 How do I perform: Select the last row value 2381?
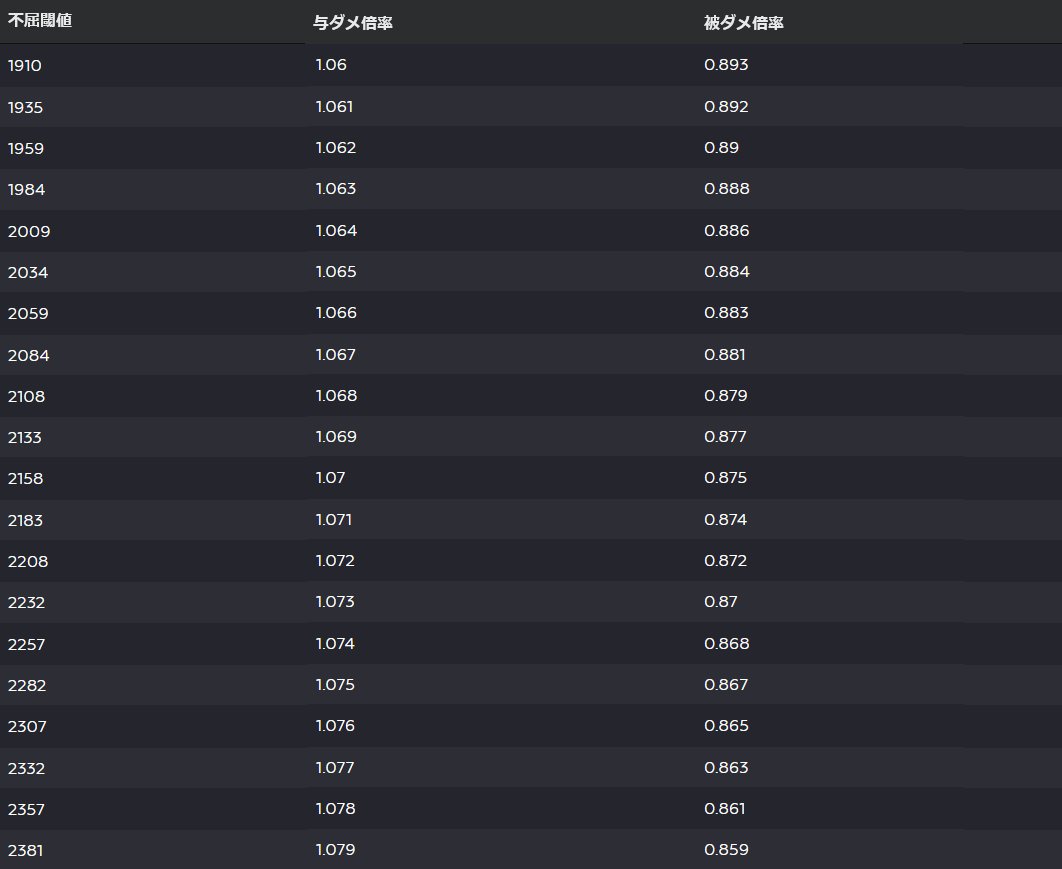pyautogui.click(x=25, y=850)
